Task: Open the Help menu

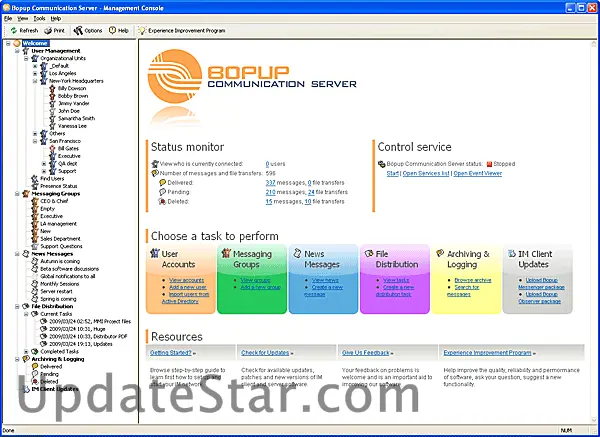Action: [x=56, y=18]
